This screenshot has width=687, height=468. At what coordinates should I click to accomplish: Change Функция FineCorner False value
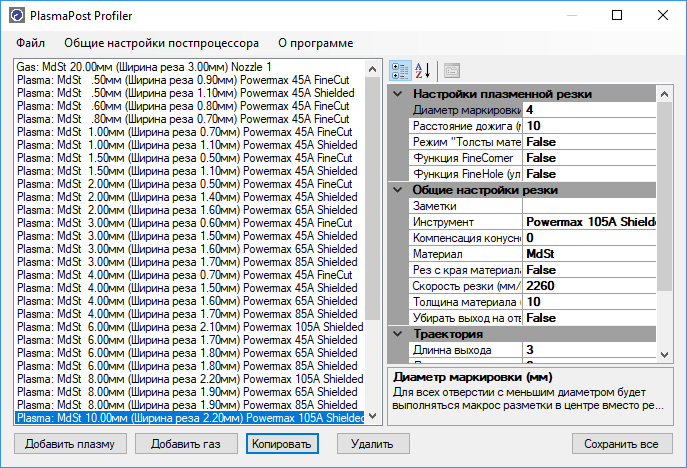coord(589,158)
